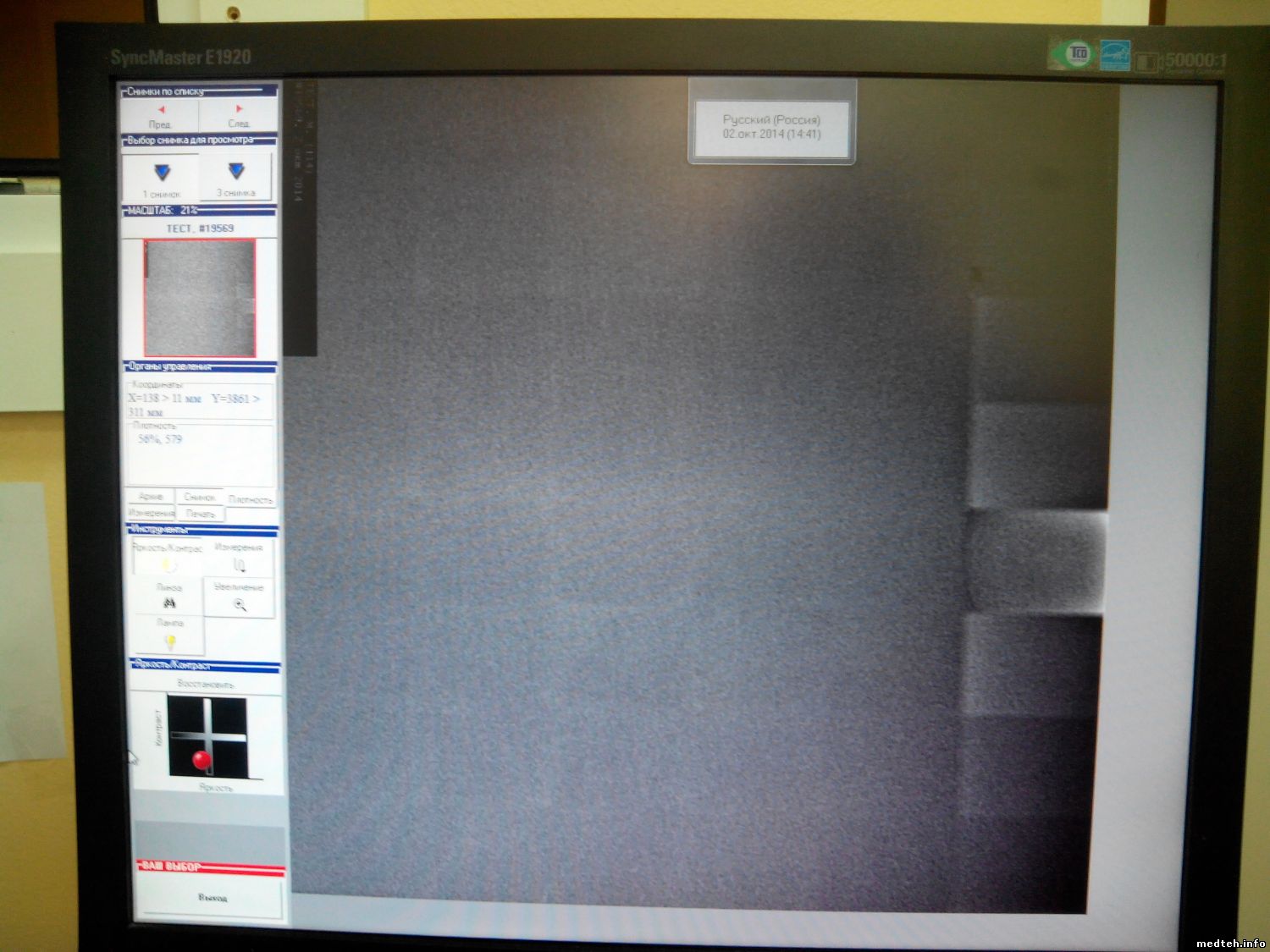Click the Русский (Россия) date popup
This screenshot has height=952, width=1270.
771,127
